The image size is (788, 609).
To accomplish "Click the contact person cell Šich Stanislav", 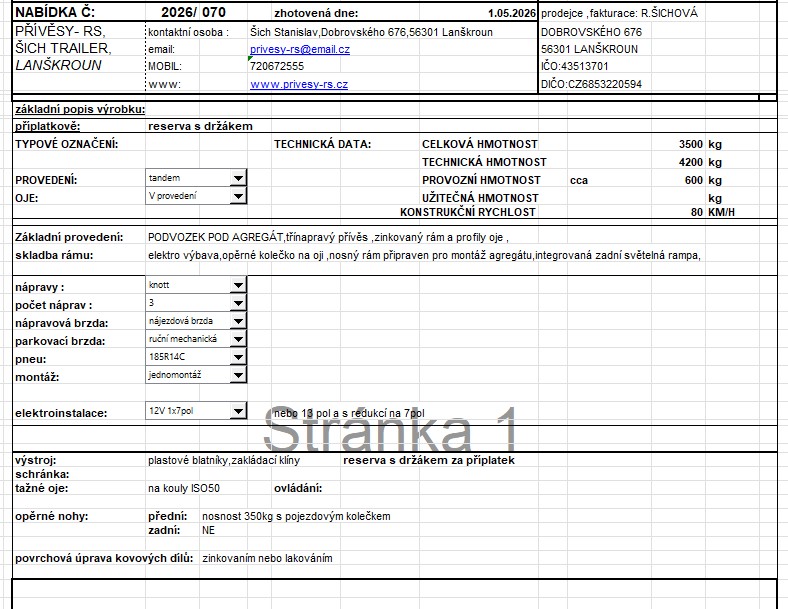I will (371, 32).
